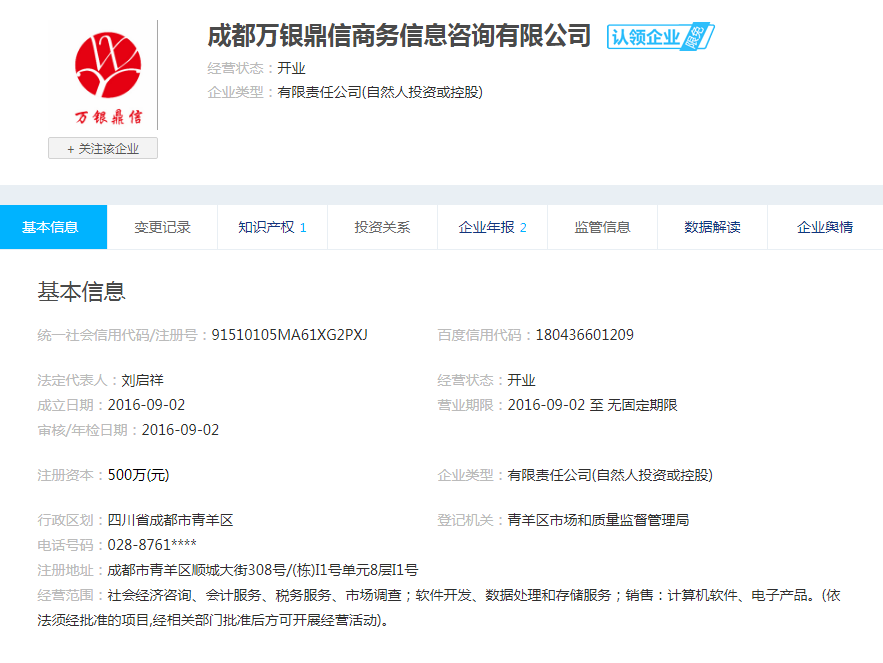Open the 企业年报 tab
This screenshot has height=663, width=883.
tap(492, 227)
